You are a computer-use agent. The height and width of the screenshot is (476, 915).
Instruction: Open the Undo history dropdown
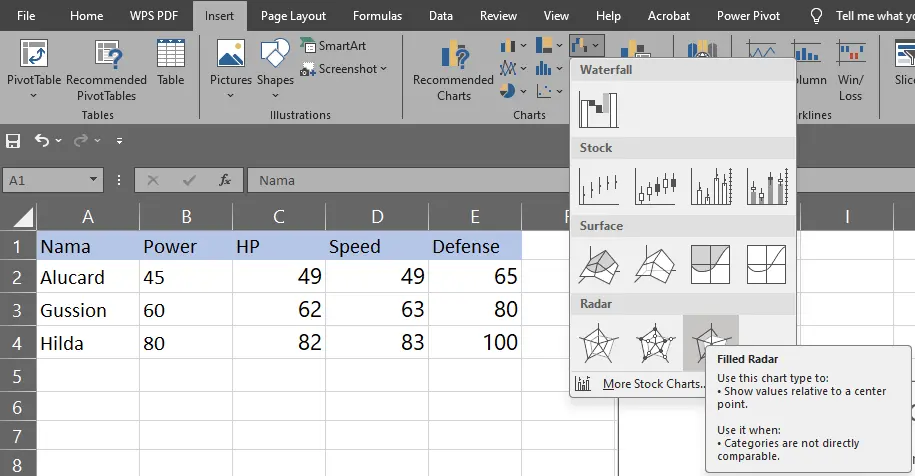coord(58,141)
